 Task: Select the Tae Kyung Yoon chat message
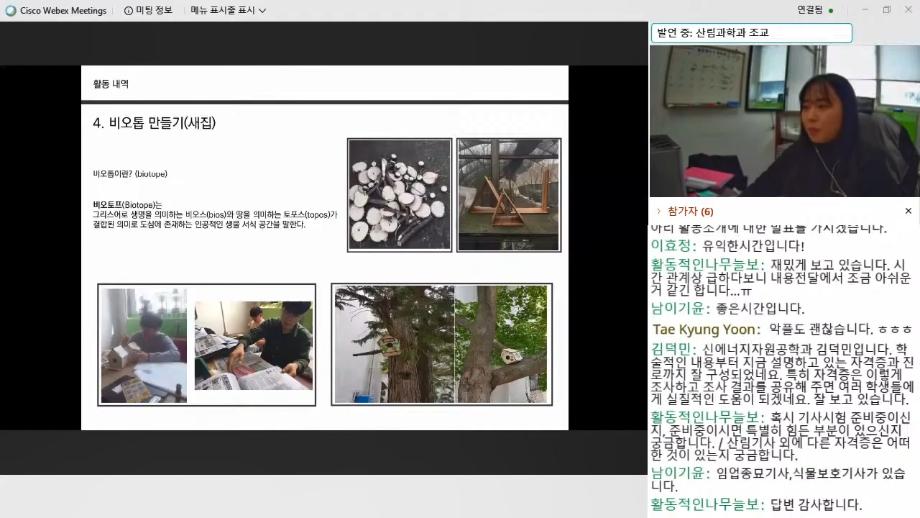pos(782,329)
